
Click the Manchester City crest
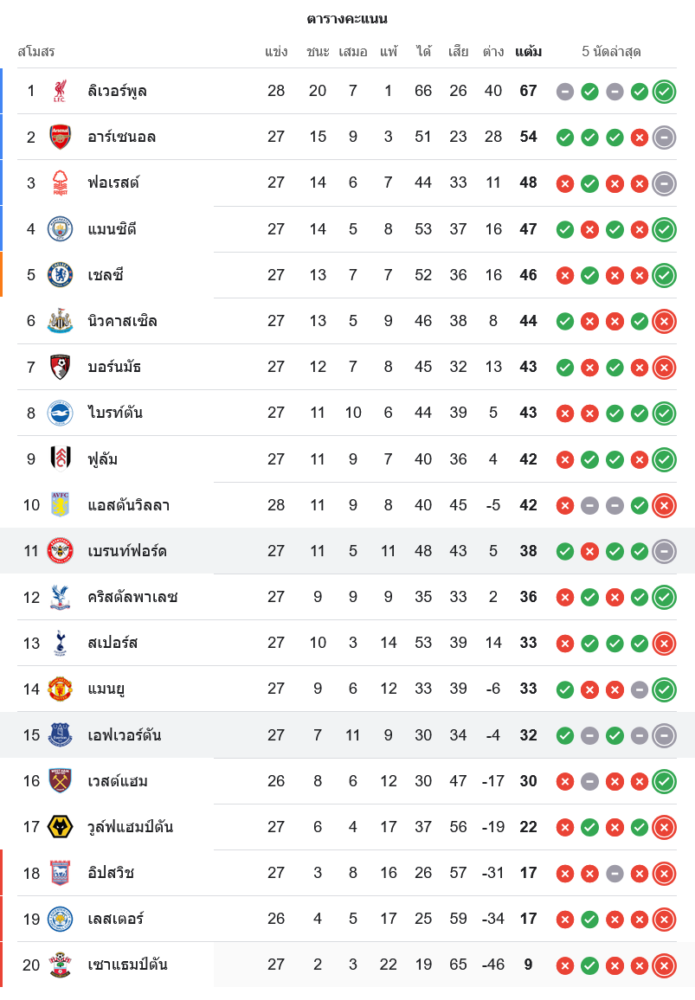[60, 229]
